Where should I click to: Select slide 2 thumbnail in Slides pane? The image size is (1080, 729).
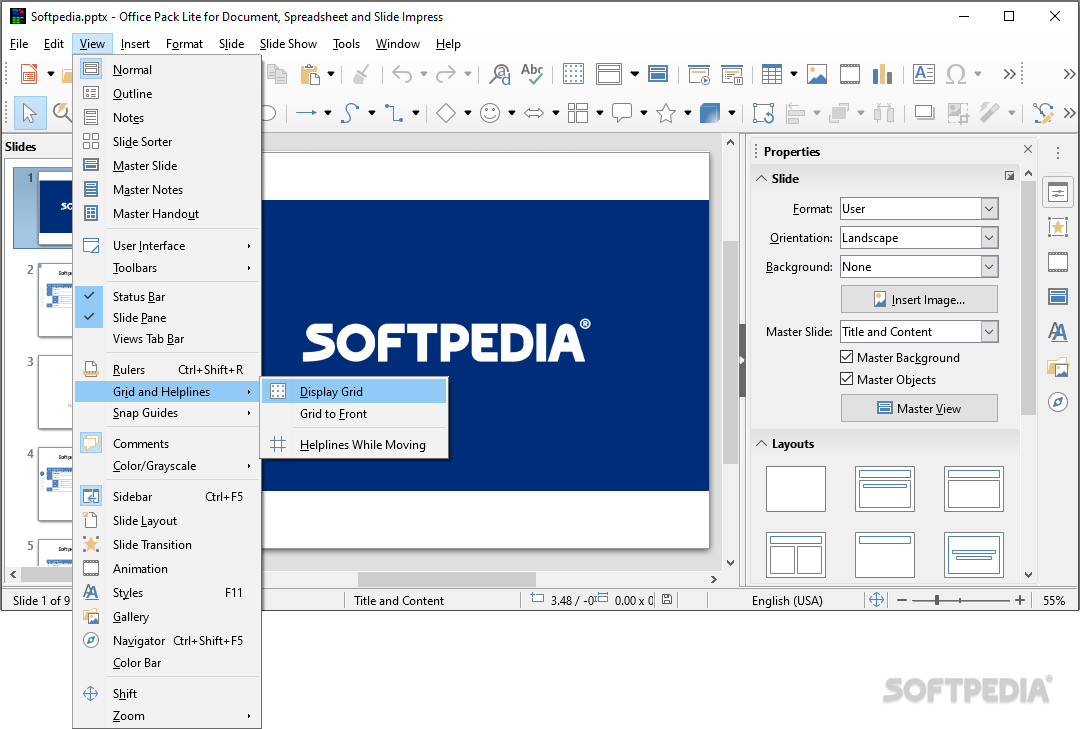[x=55, y=299]
